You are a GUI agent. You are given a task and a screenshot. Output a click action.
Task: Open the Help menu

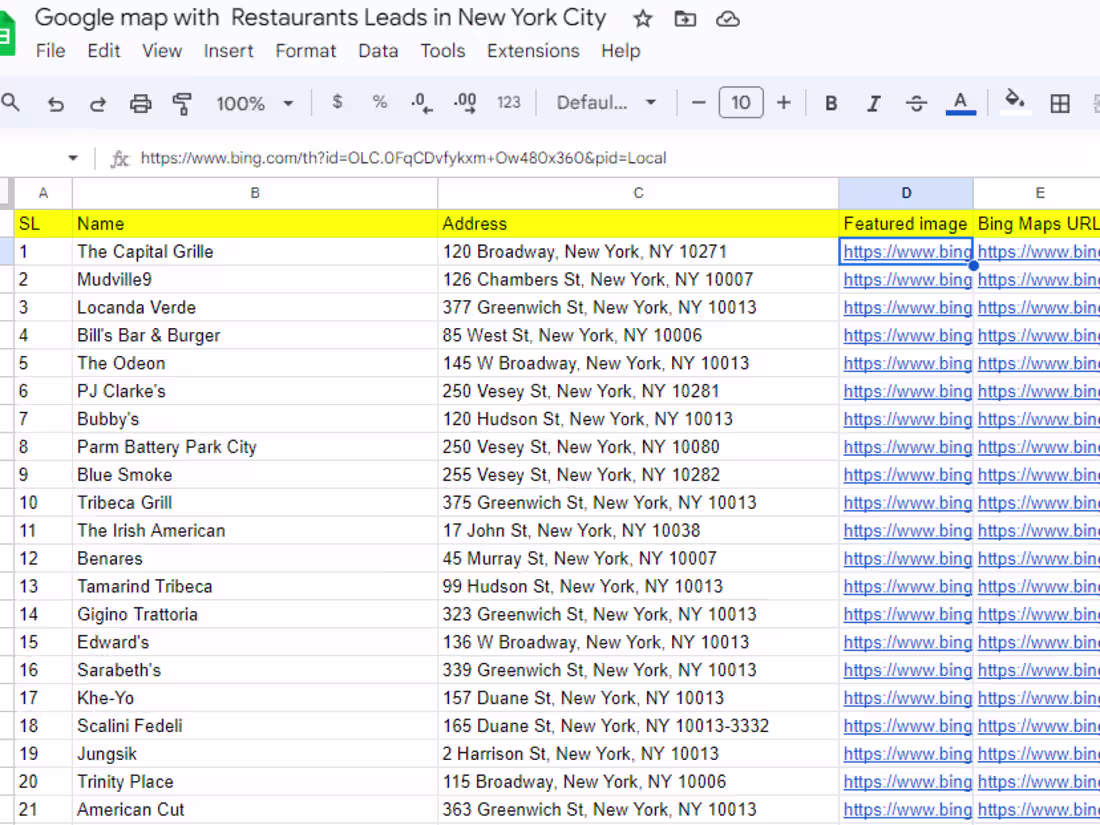tap(621, 51)
